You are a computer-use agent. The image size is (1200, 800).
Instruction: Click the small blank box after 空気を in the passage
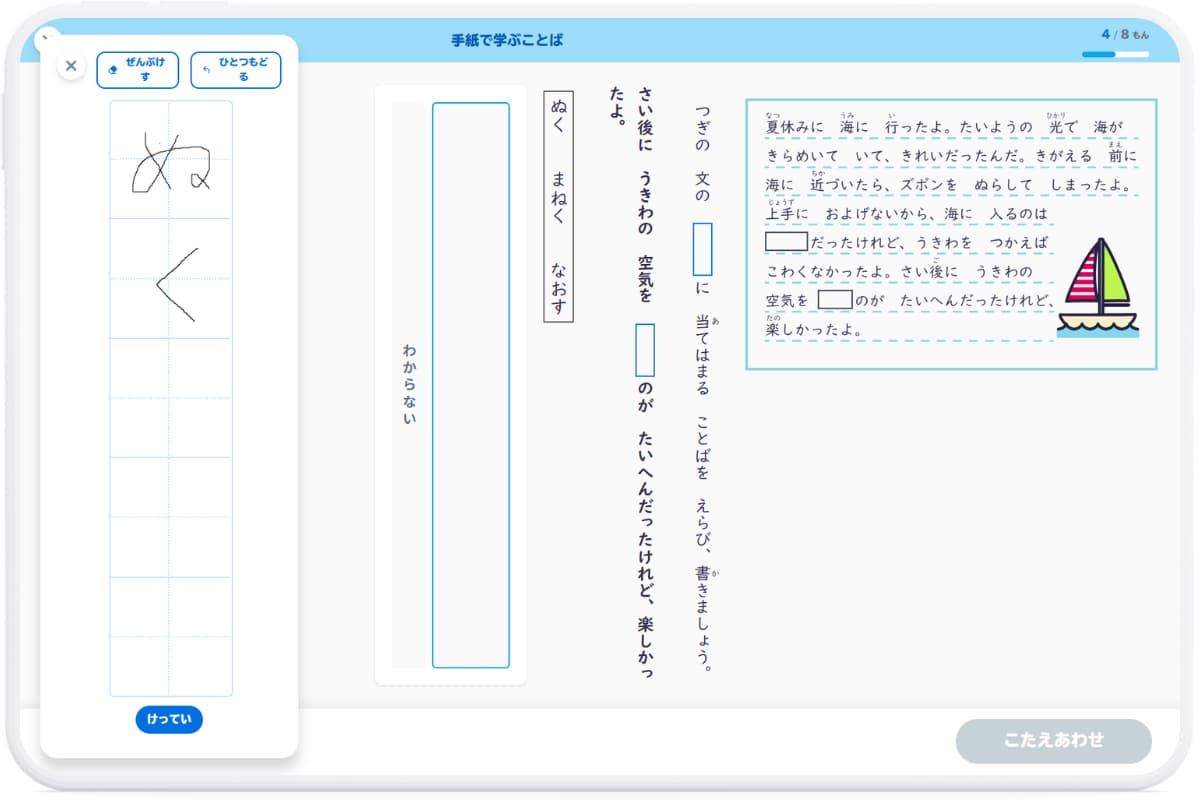coord(836,299)
